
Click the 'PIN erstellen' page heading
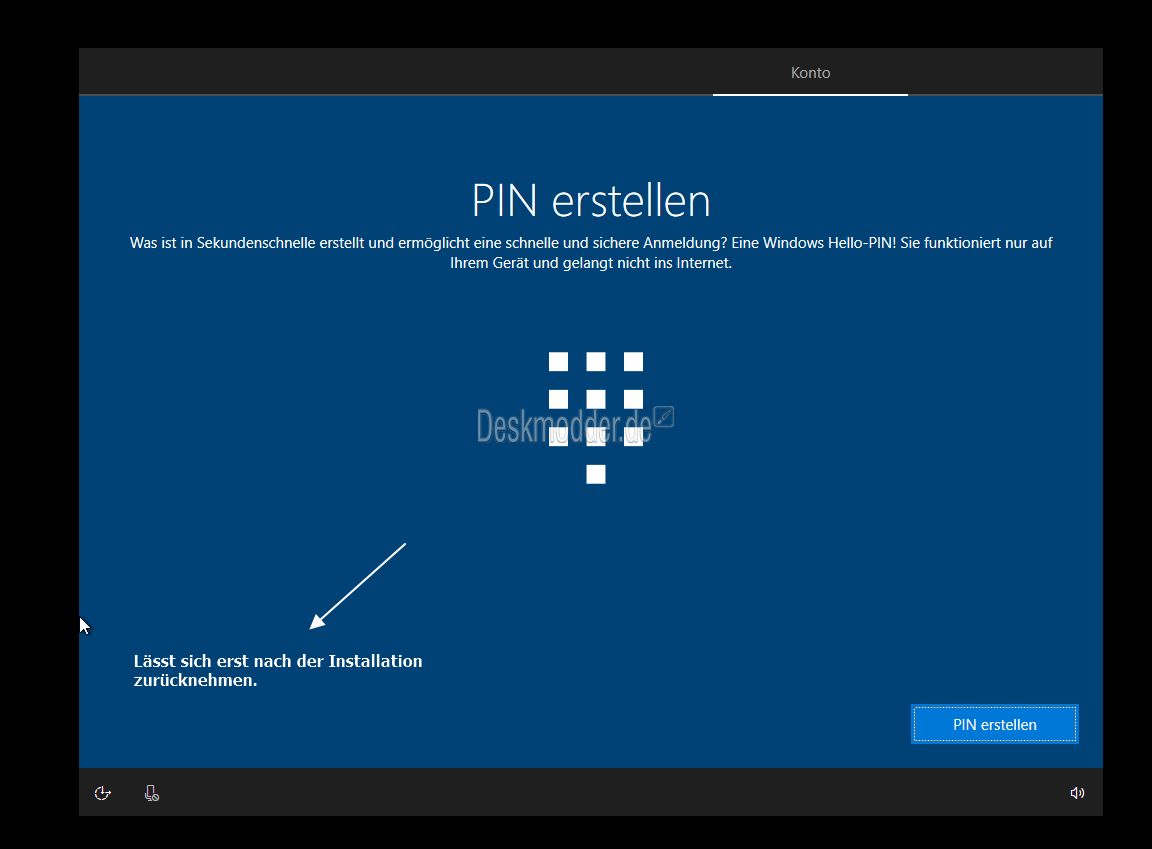[590, 201]
